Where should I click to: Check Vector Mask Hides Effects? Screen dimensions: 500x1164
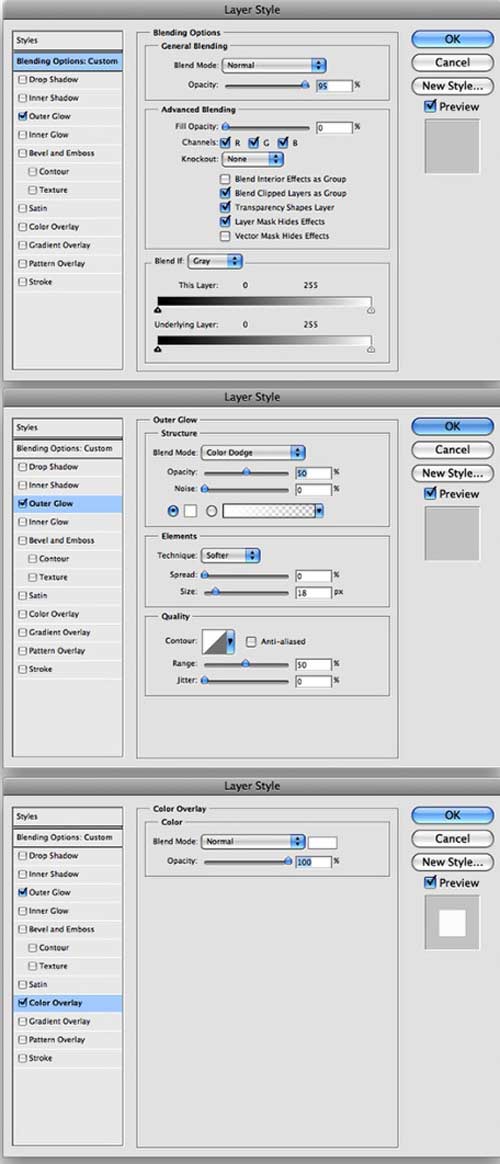[225, 236]
